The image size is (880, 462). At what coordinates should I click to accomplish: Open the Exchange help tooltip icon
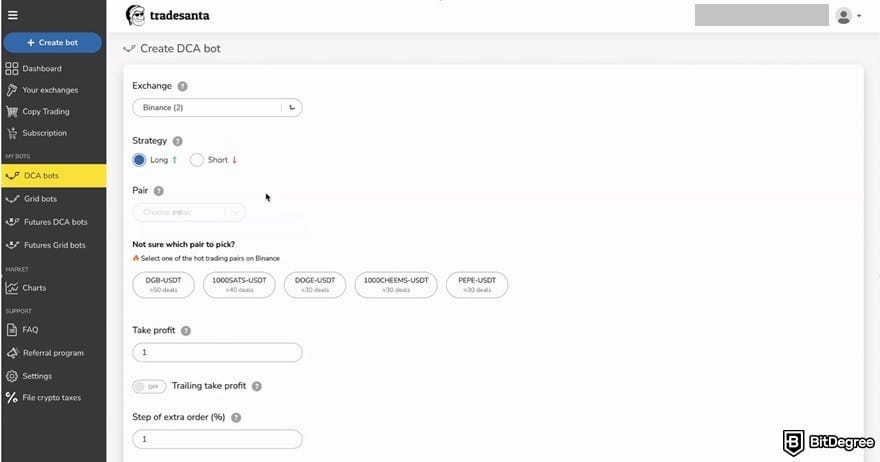[182, 86]
